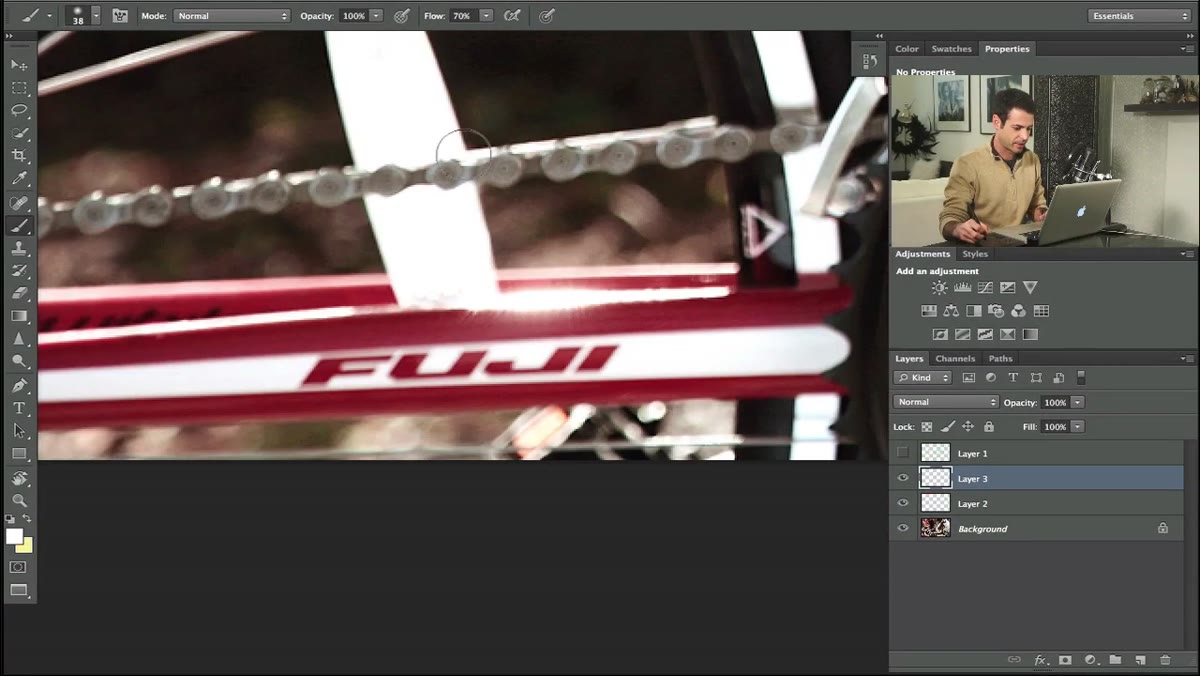Select the Zoom tool

pyautogui.click(x=19, y=500)
